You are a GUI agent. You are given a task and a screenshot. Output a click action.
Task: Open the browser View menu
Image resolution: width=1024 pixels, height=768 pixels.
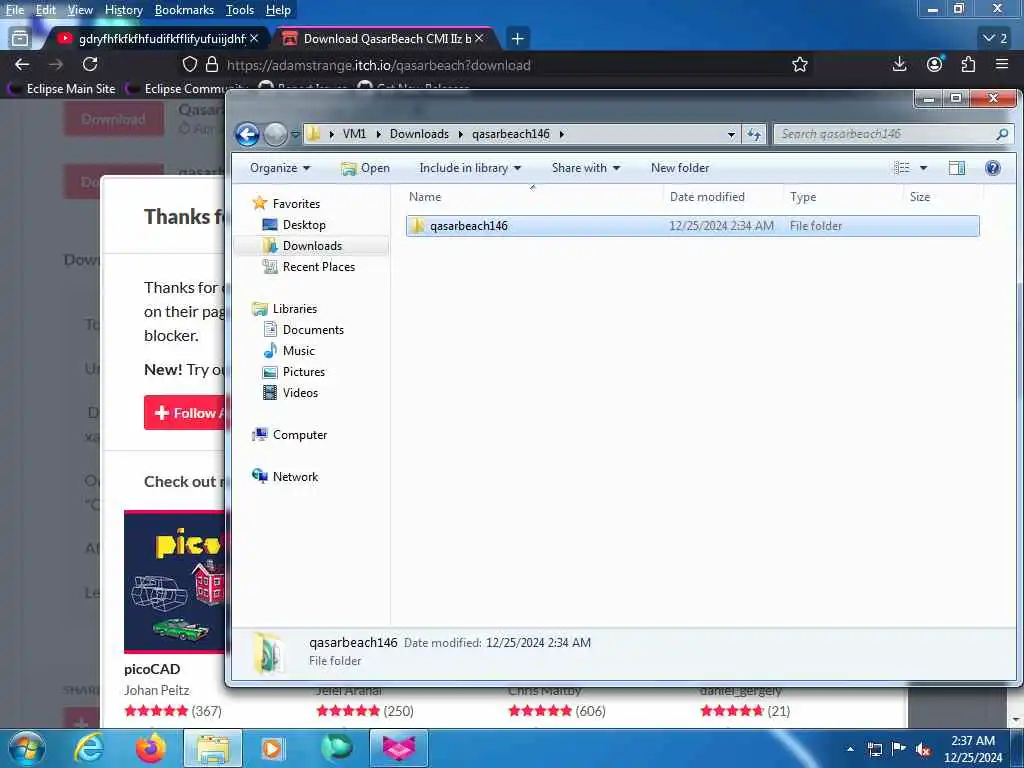80,10
